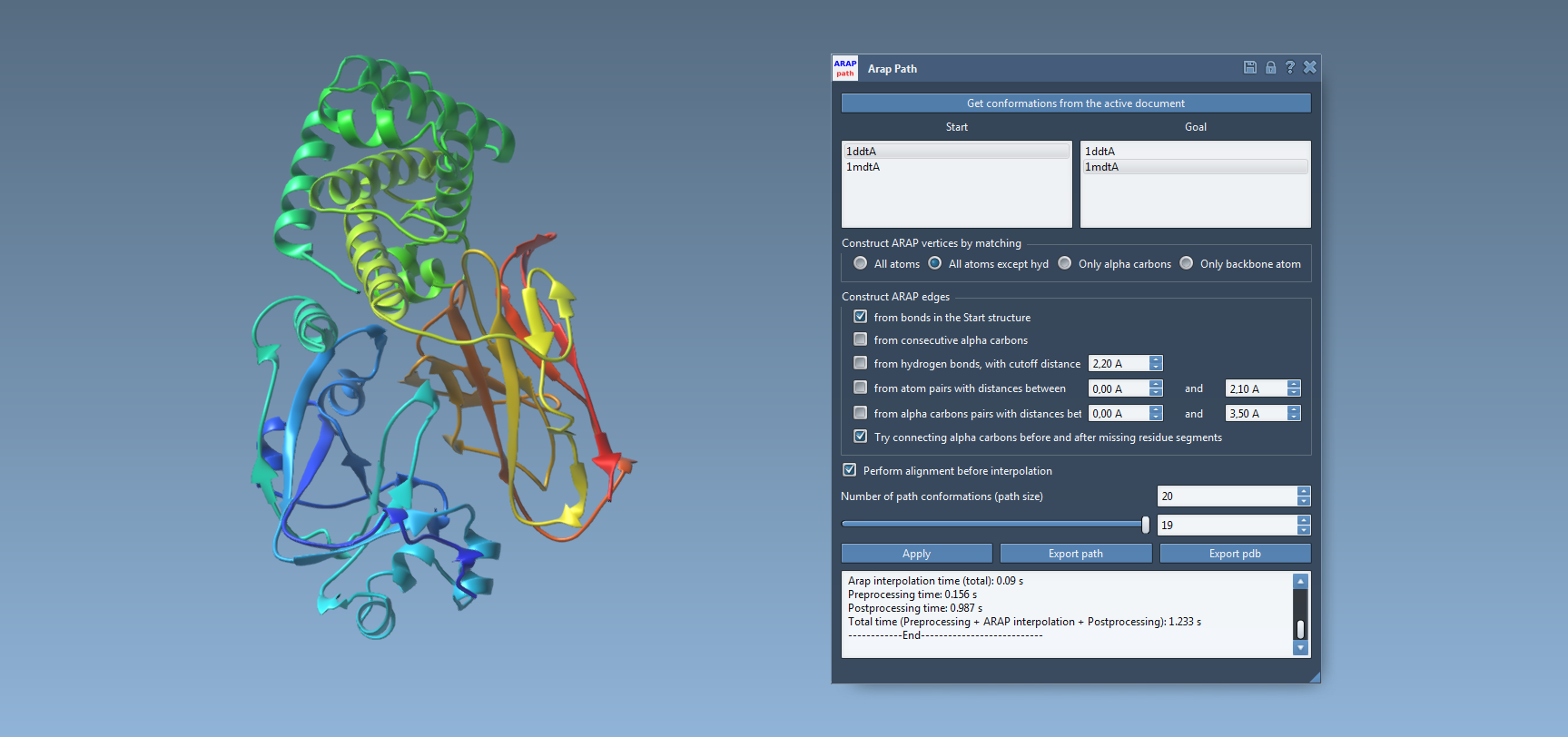Close the Arap Path panel
The width and height of the screenshot is (1568, 737).
tap(1309, 67)
